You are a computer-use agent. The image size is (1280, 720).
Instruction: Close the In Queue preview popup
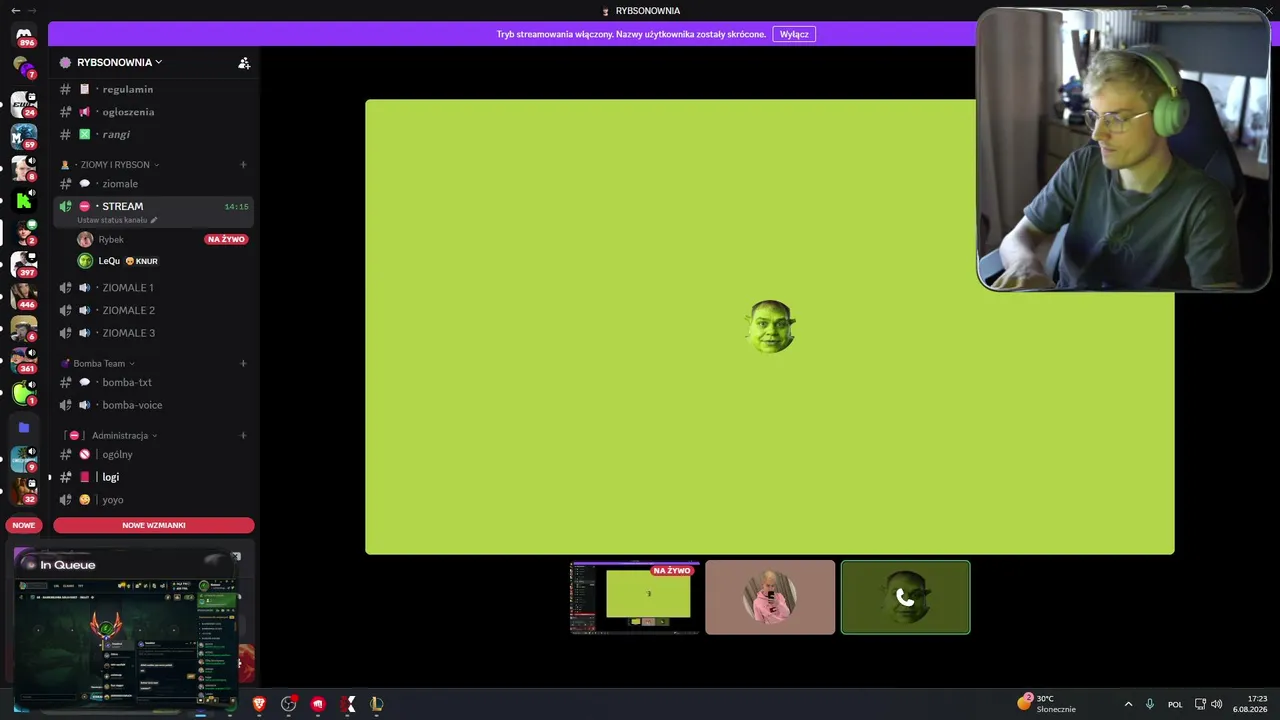[x=236, y=556]
